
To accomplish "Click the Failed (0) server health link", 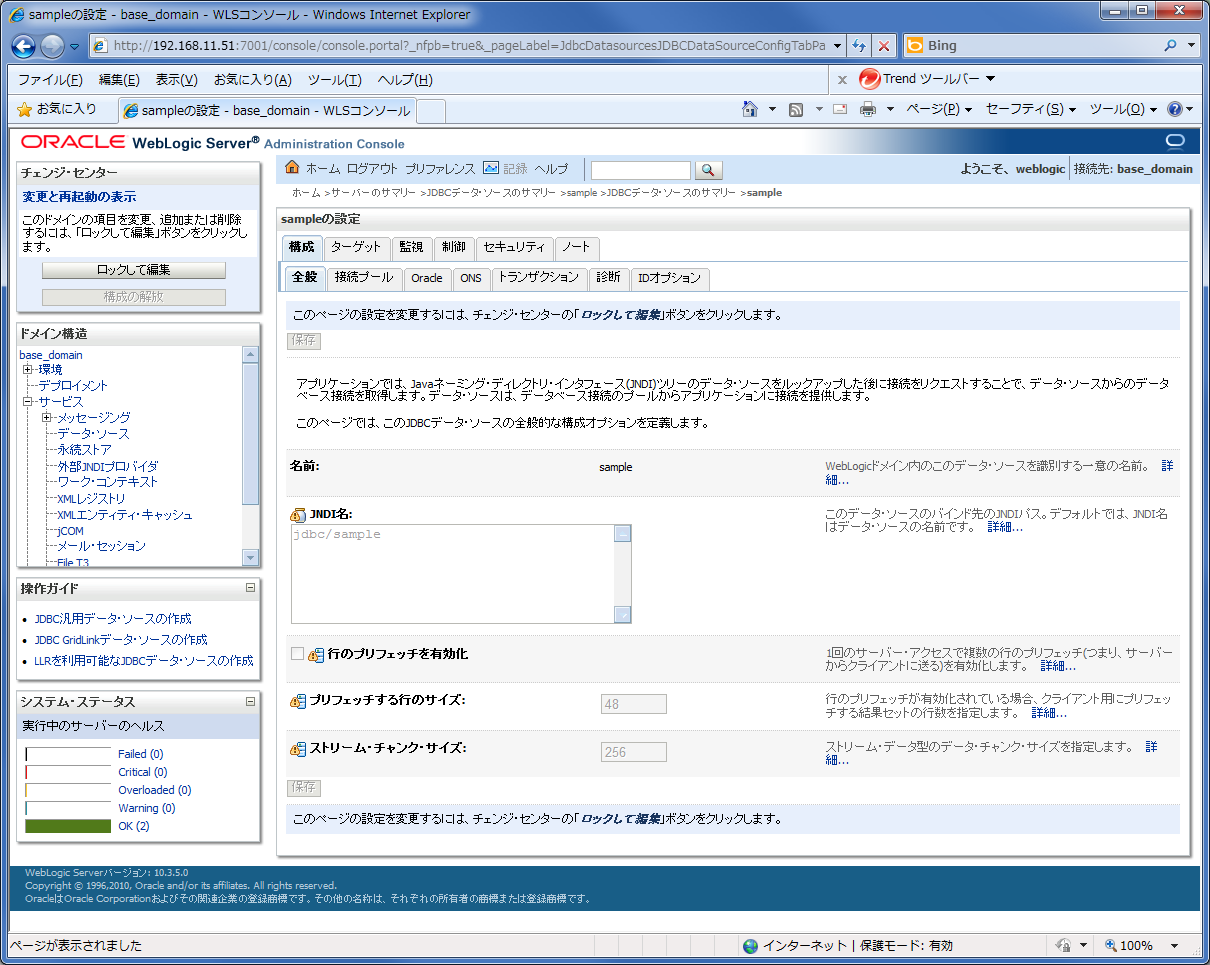I will coord(141,754).
